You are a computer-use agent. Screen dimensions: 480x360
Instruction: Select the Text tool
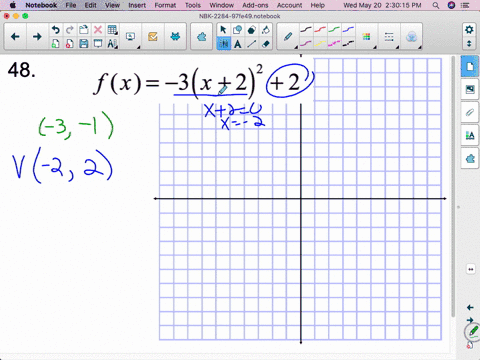(x=237, y=44)
